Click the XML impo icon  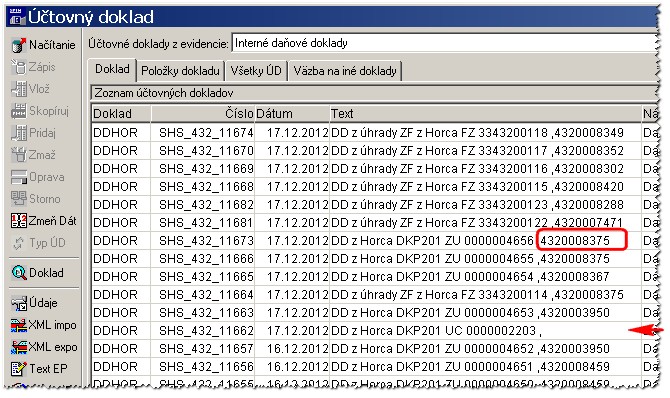[18, 325]
